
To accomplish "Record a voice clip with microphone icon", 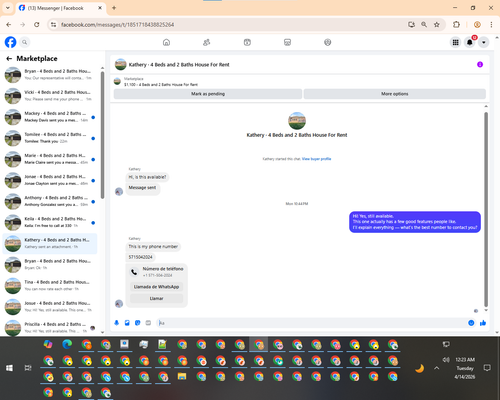I will pyautogui.click(x=117, y=323).
